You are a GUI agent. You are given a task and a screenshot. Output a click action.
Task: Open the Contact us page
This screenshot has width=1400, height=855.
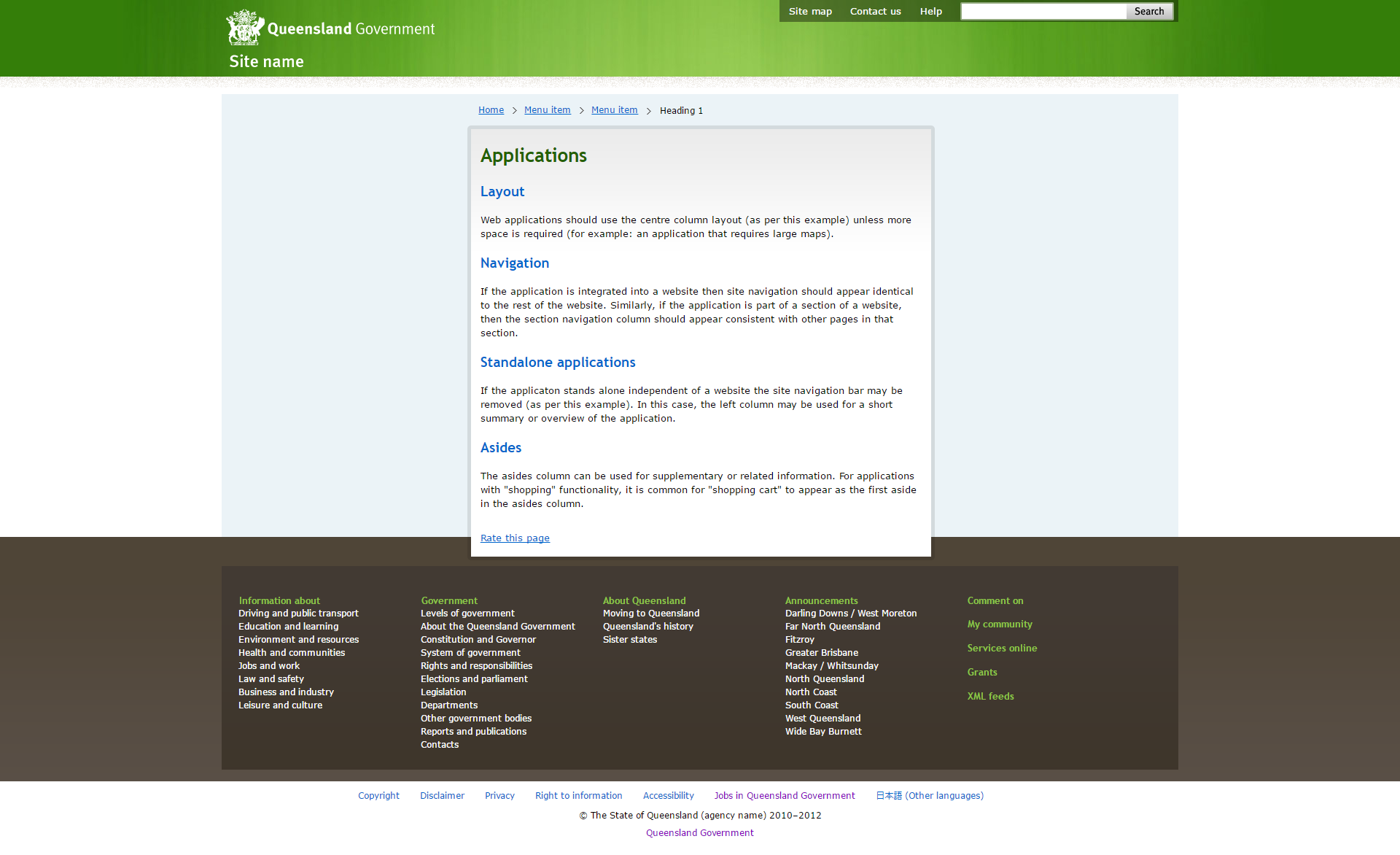coord(875,11)
